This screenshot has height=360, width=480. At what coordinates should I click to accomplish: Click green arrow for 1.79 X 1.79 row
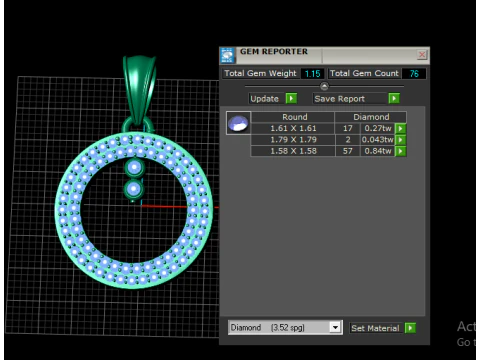coord(401,140)
